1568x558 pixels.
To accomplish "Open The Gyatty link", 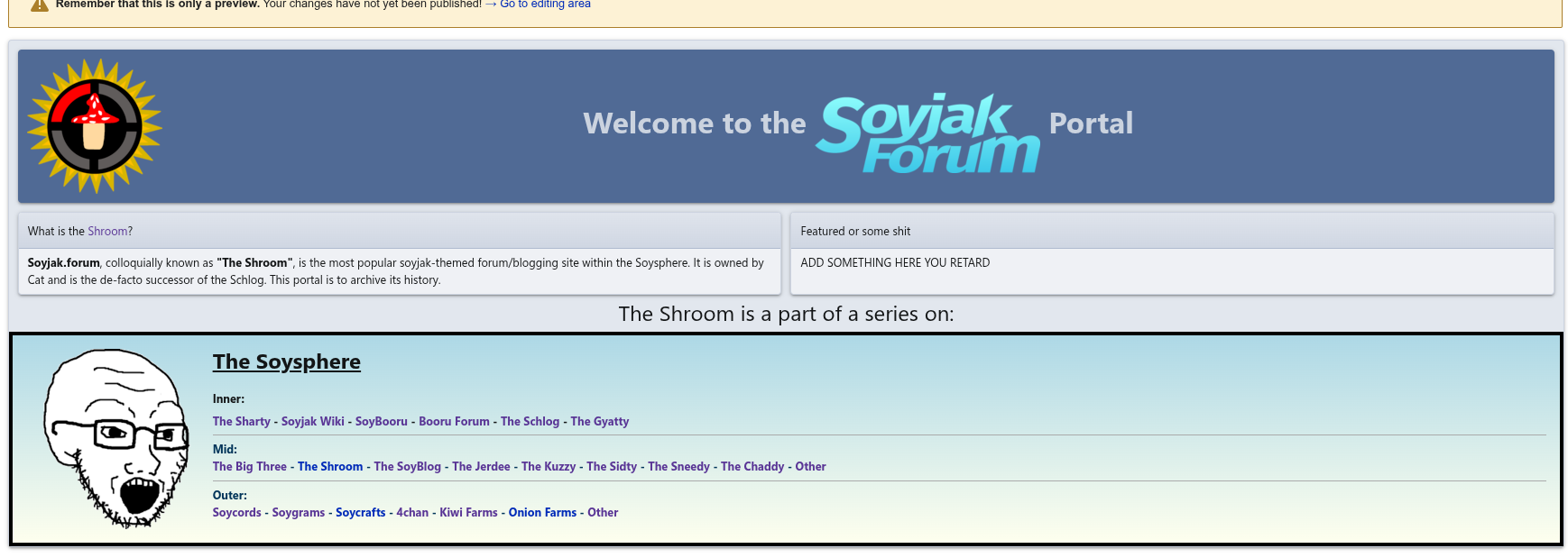I will click(x=600, y=421).
